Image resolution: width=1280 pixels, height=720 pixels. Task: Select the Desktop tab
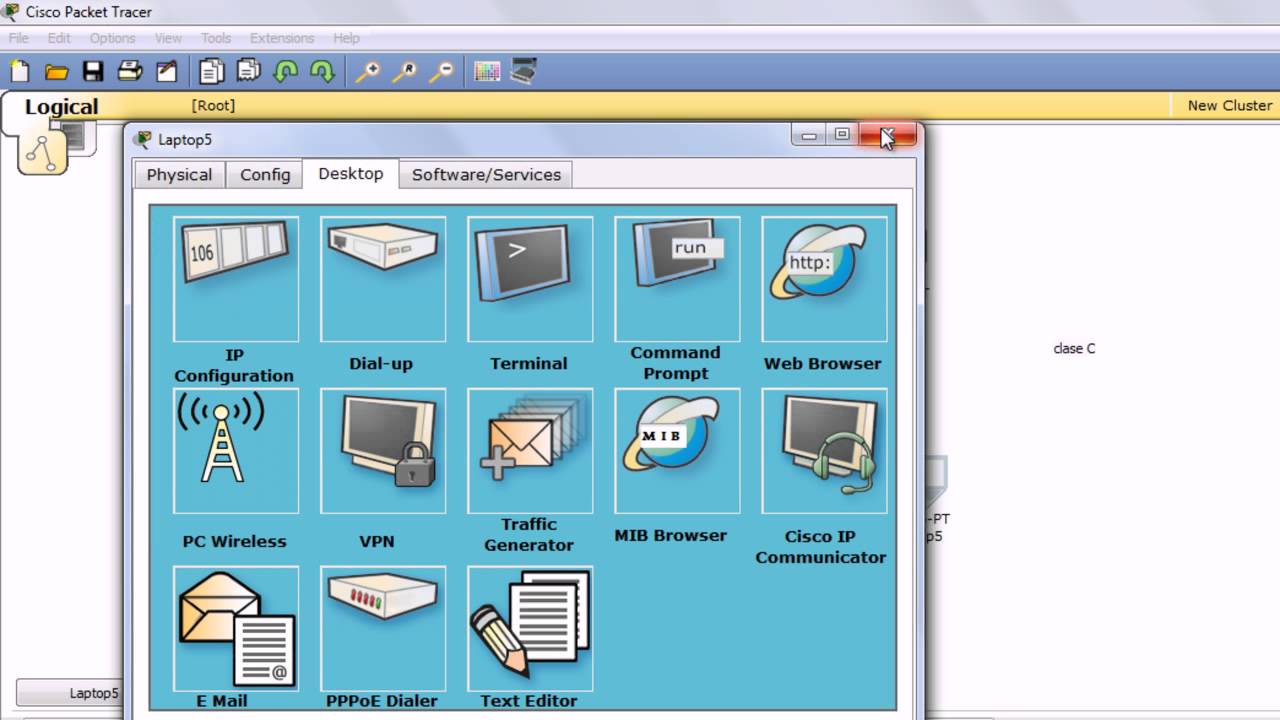point(351,173)
